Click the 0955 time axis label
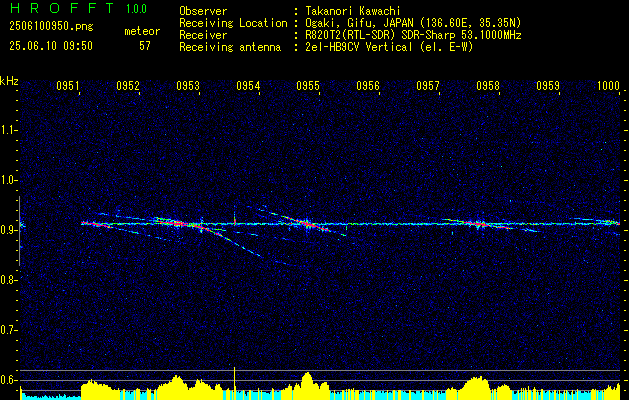 (x=308, y=85)
